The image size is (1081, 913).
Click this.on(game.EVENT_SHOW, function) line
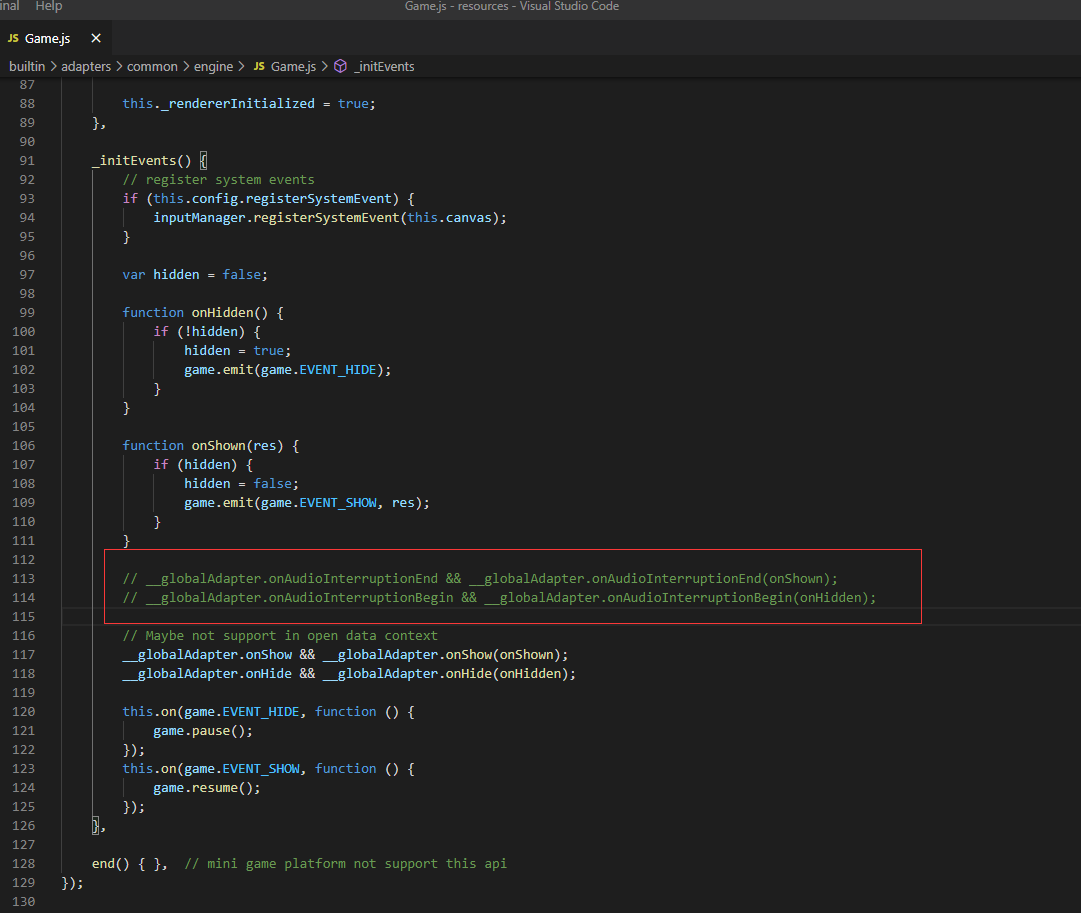(268, 768)
